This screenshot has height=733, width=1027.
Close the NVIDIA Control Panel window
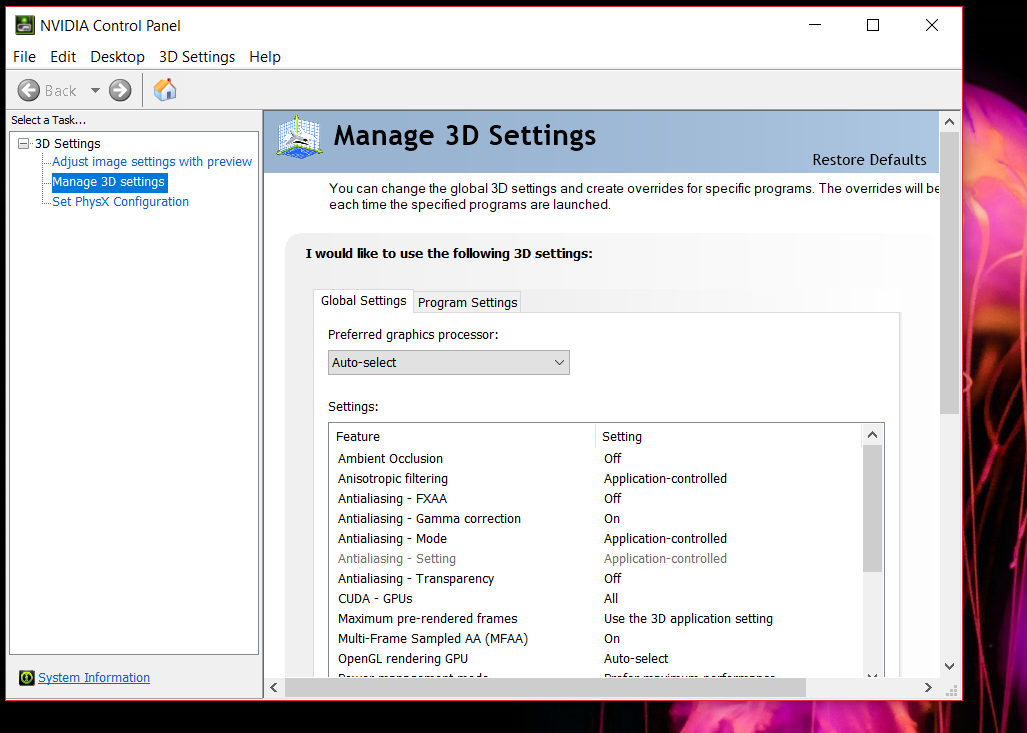[x=931, y=25]
